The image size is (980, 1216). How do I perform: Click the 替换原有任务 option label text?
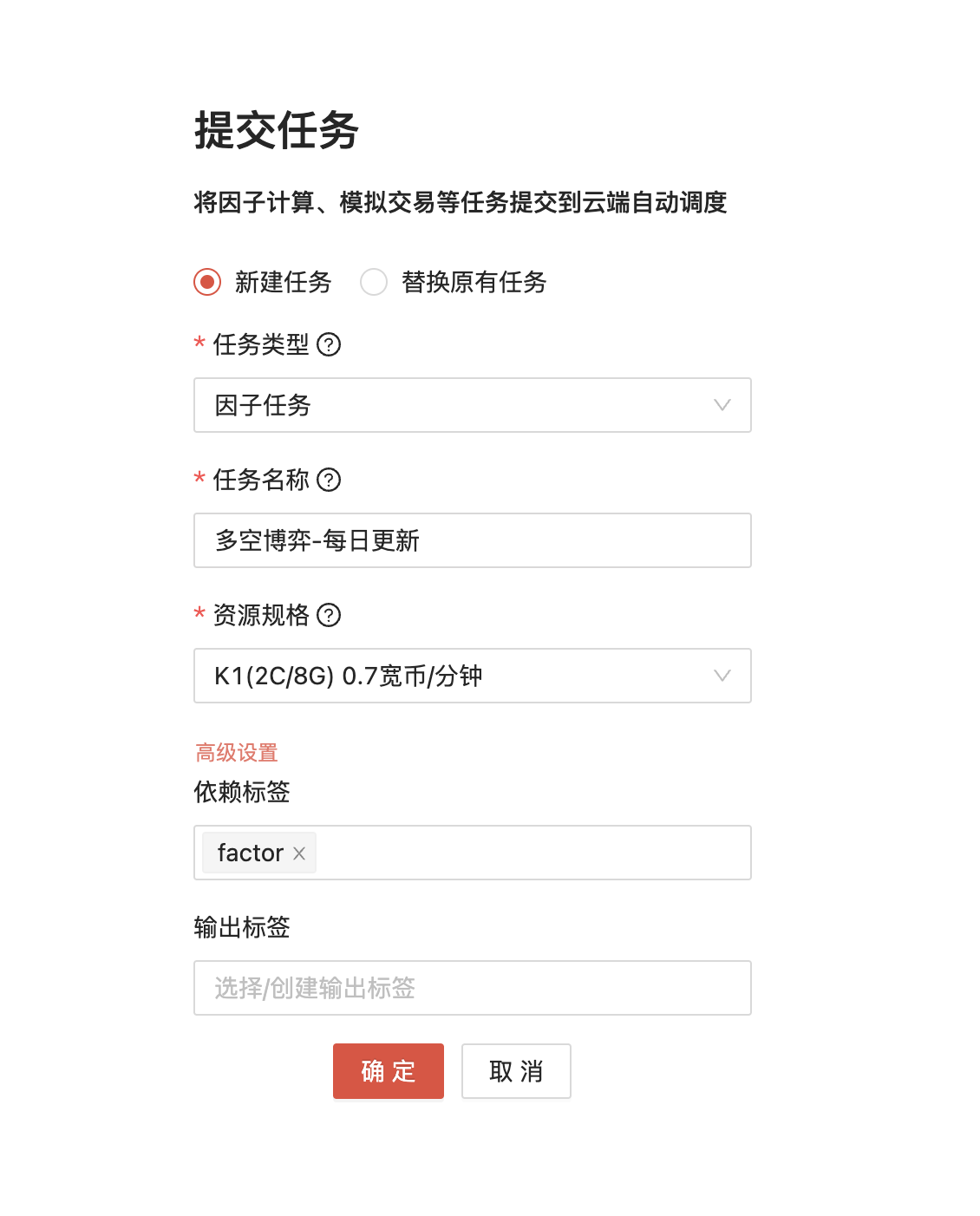point(474,282)
